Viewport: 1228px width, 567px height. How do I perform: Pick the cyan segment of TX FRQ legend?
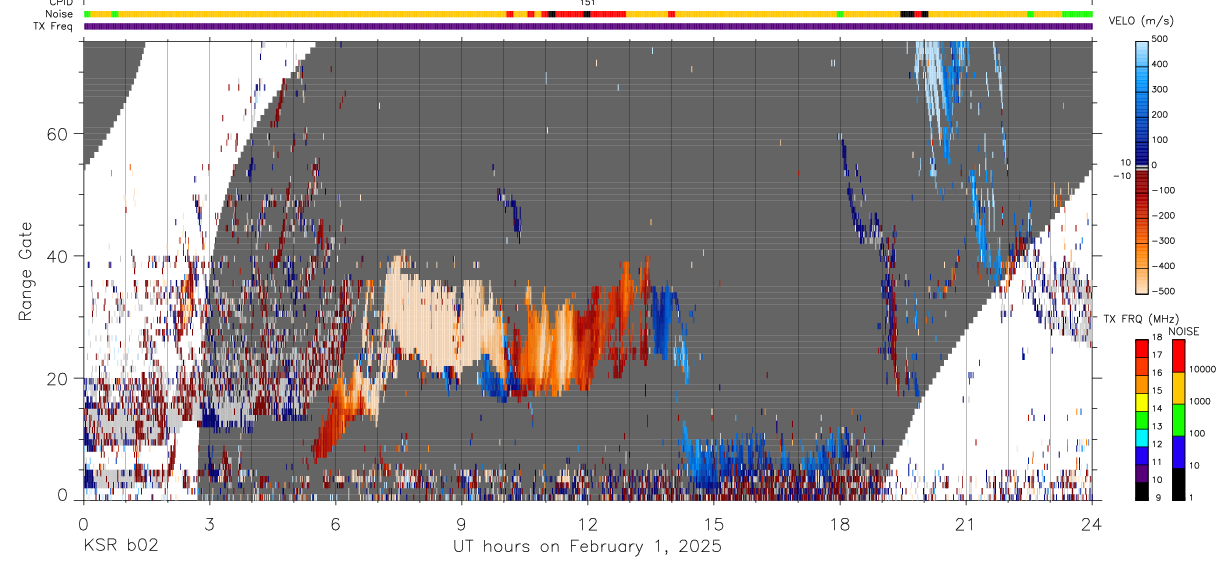1142,436
